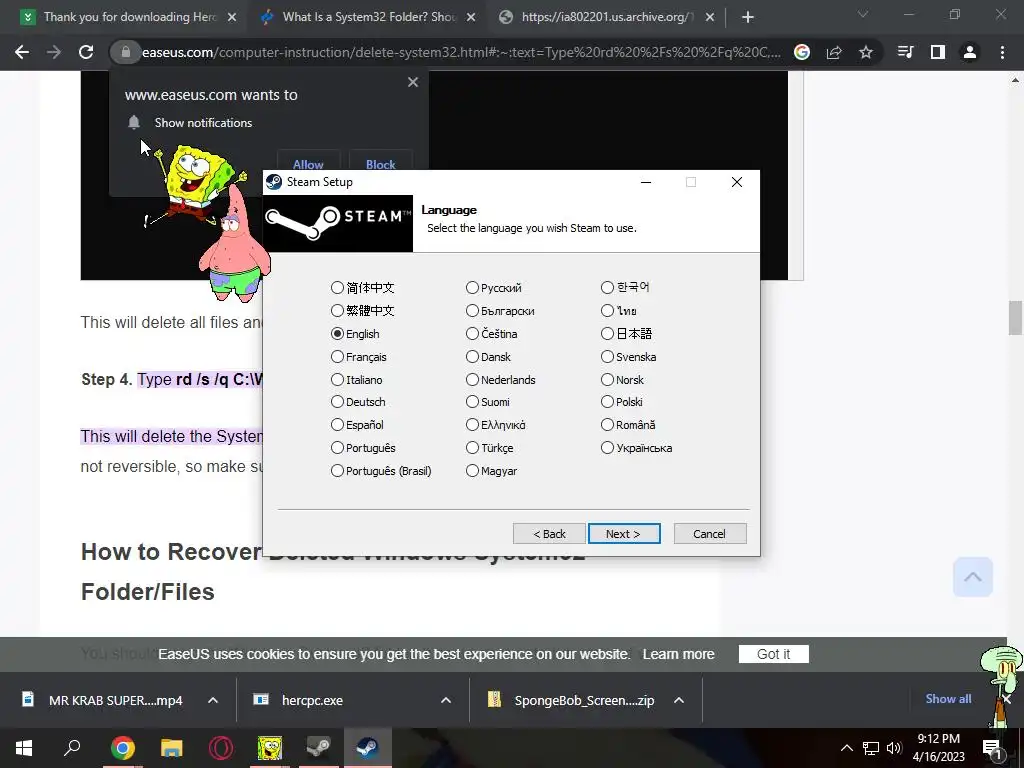Reload the current page
This screenshot has height=768, width=1024.
tap(86, 52)
